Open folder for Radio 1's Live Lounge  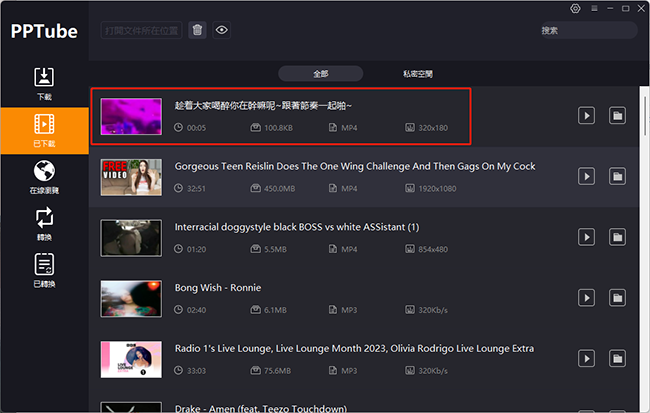617,359
